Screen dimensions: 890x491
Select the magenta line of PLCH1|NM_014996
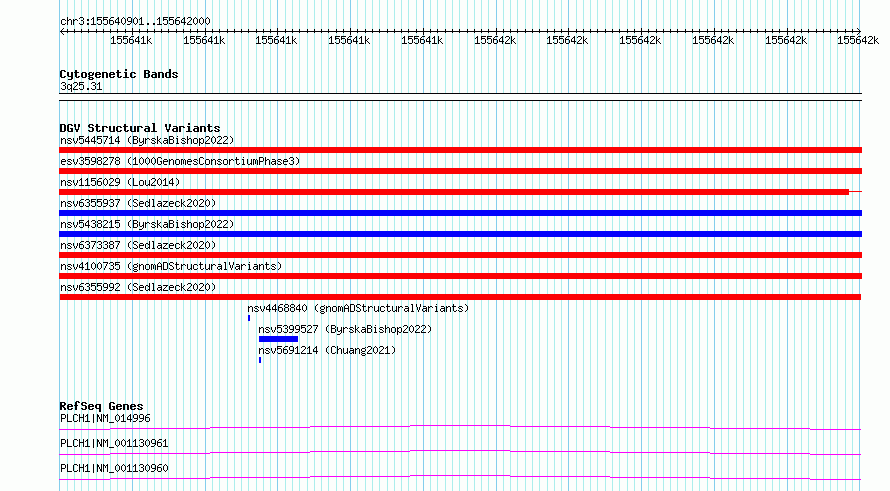[x=460, y=427]
